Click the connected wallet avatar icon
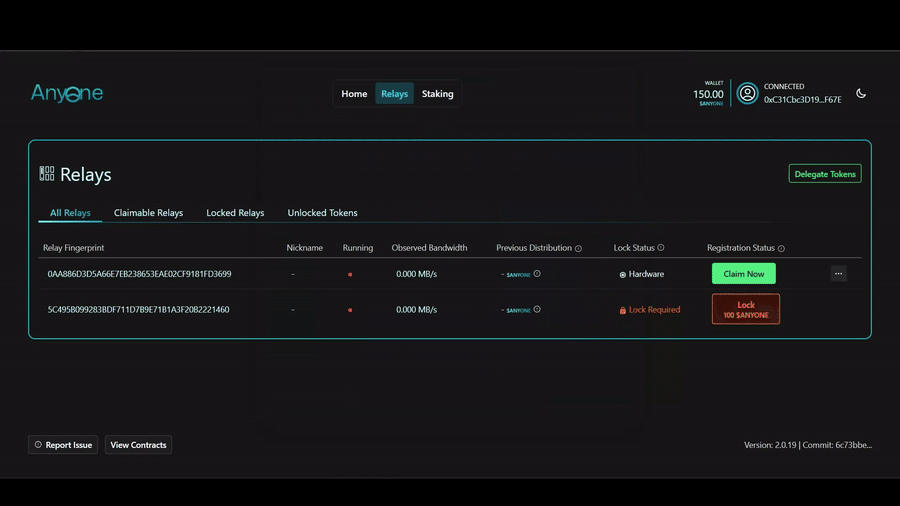 pyautogui.click(x=747, y=94)
